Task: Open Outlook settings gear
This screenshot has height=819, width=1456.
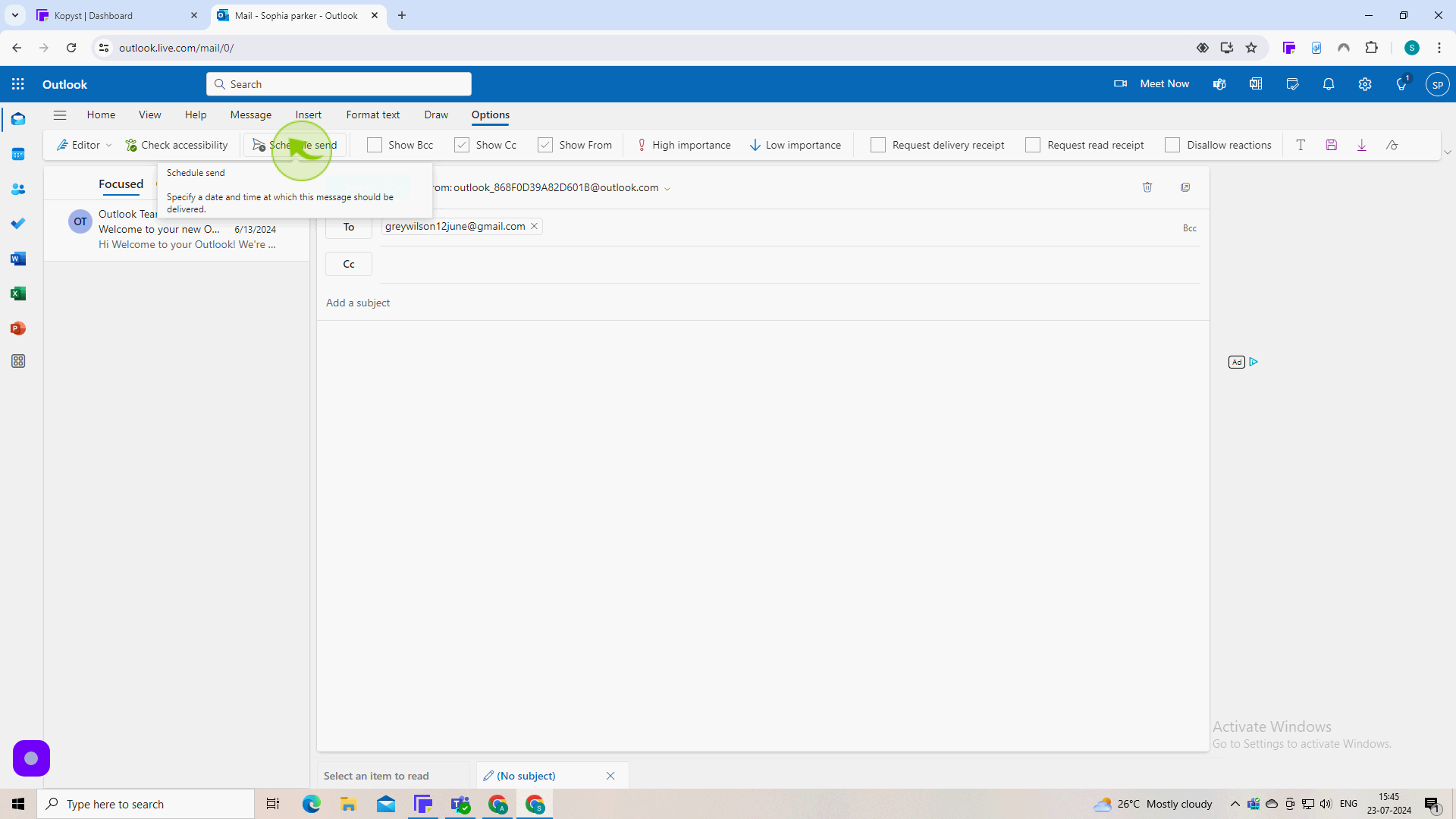Action: [x=1365, y=84]
